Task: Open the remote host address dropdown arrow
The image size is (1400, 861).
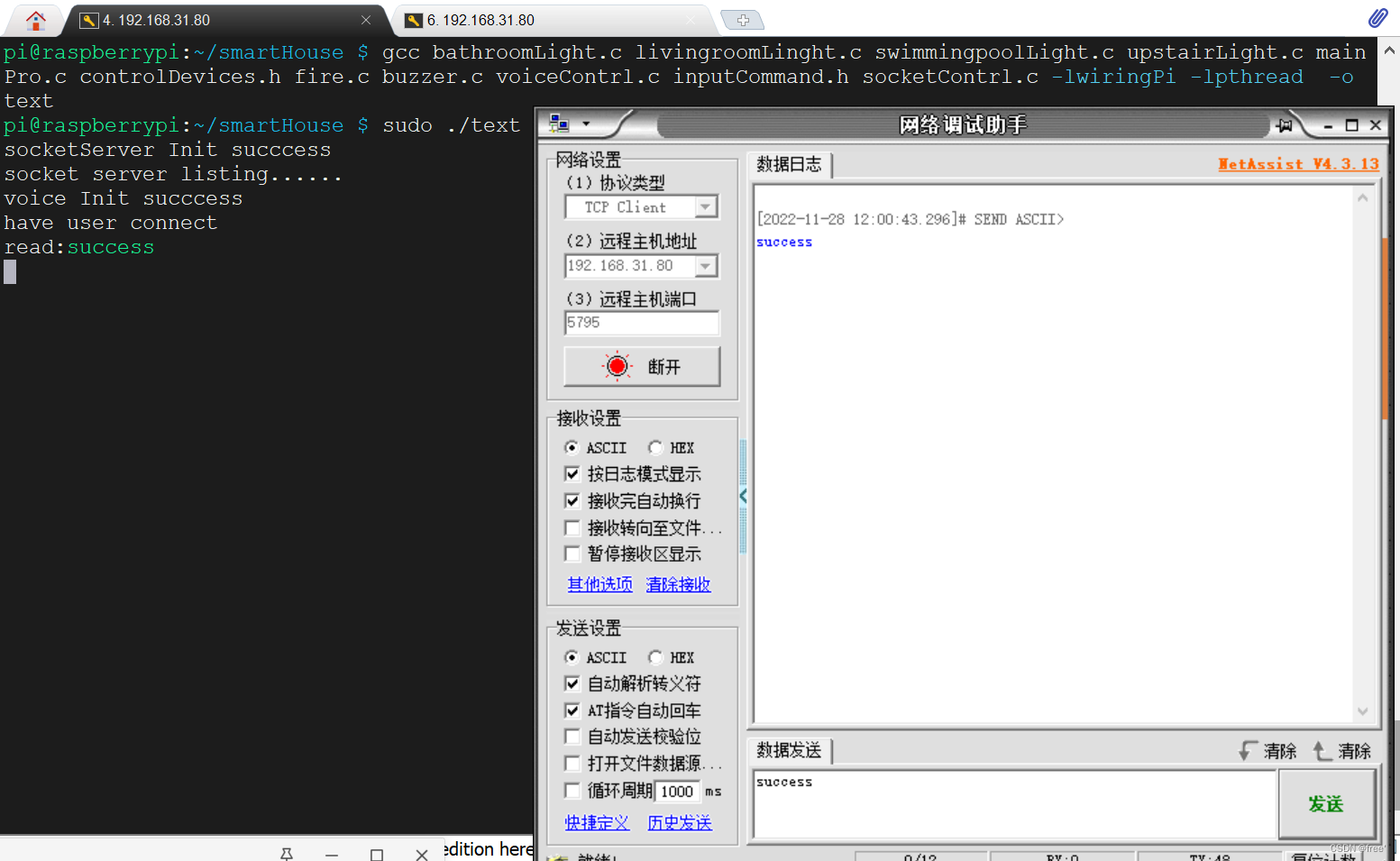Action: (x=707, y=266)
